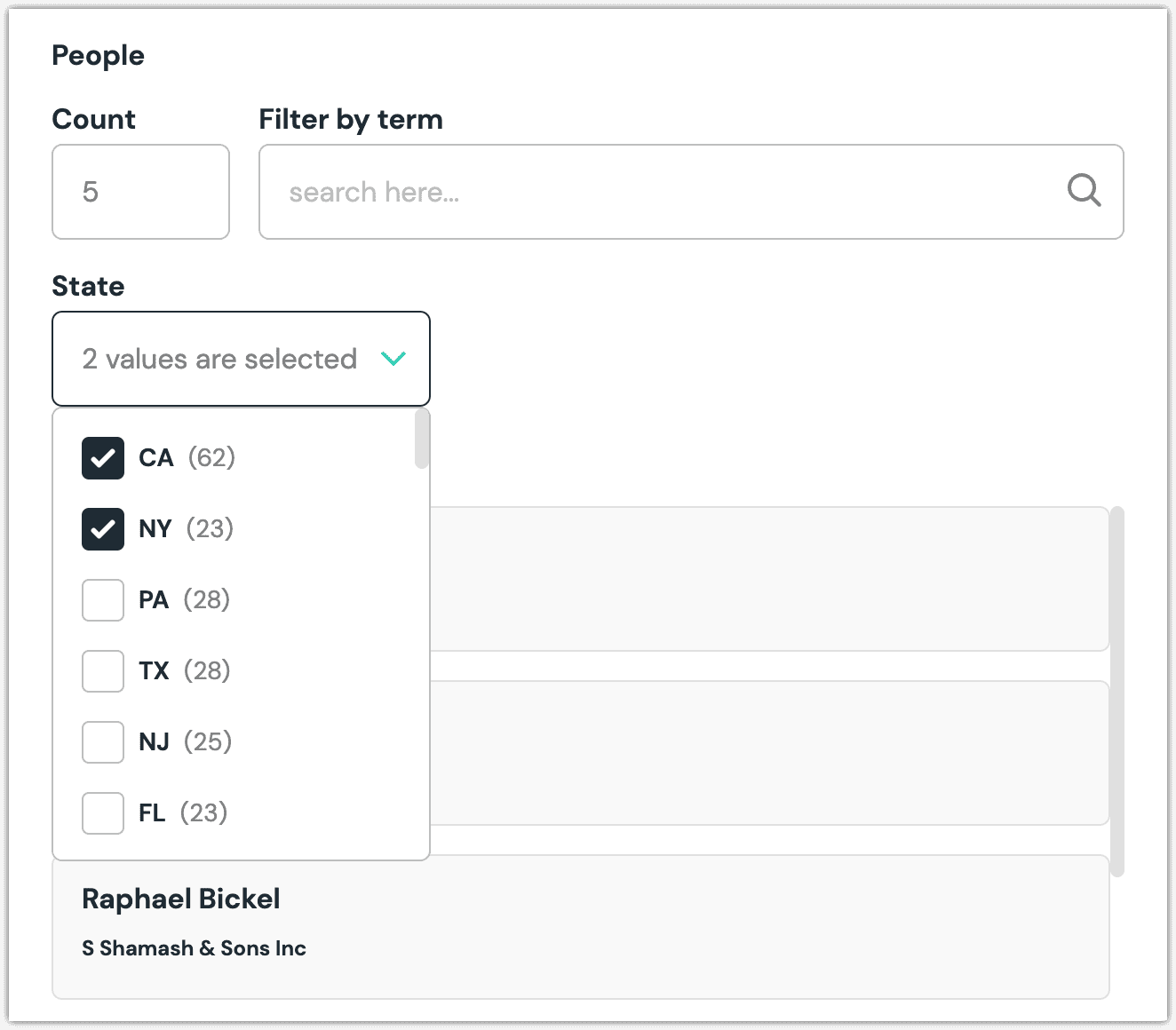Open the Raphael Bickel person card
1176x1030 pixels.
point(581,927)
